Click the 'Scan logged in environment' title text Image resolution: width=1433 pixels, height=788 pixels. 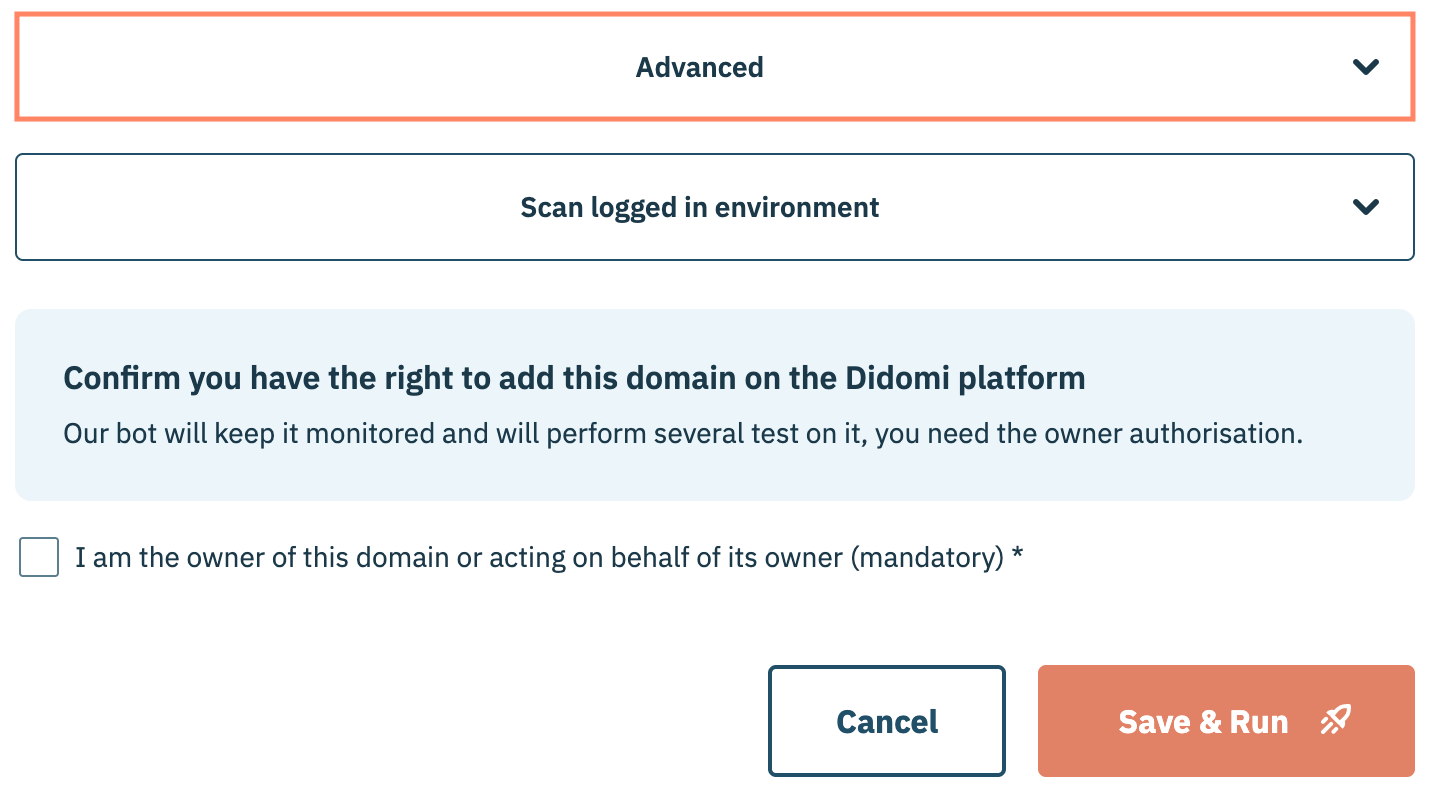[x=699, y=207]
